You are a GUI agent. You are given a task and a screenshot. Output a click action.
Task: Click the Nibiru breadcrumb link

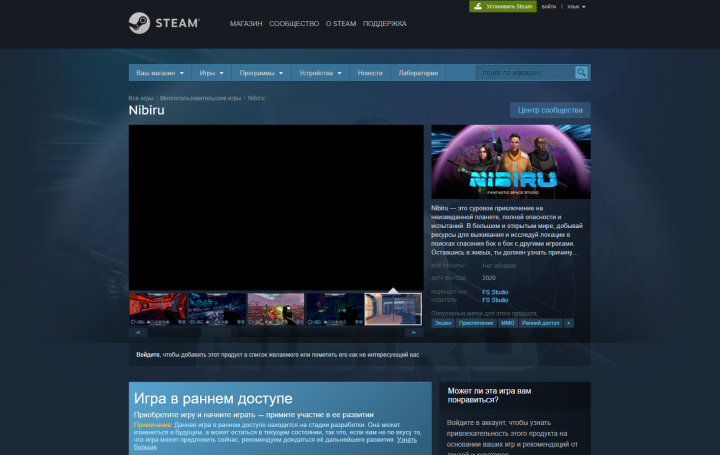(256, 98)
